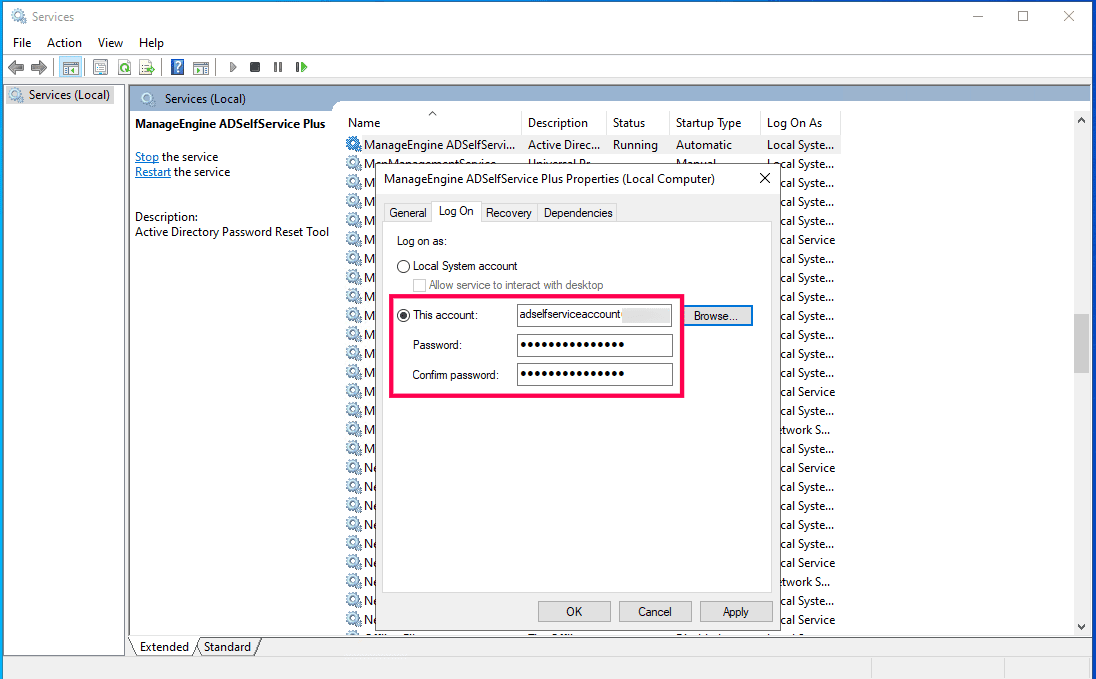Close the ManageEngine Properties dialog
1096x679 pixels.
(765, 179)
